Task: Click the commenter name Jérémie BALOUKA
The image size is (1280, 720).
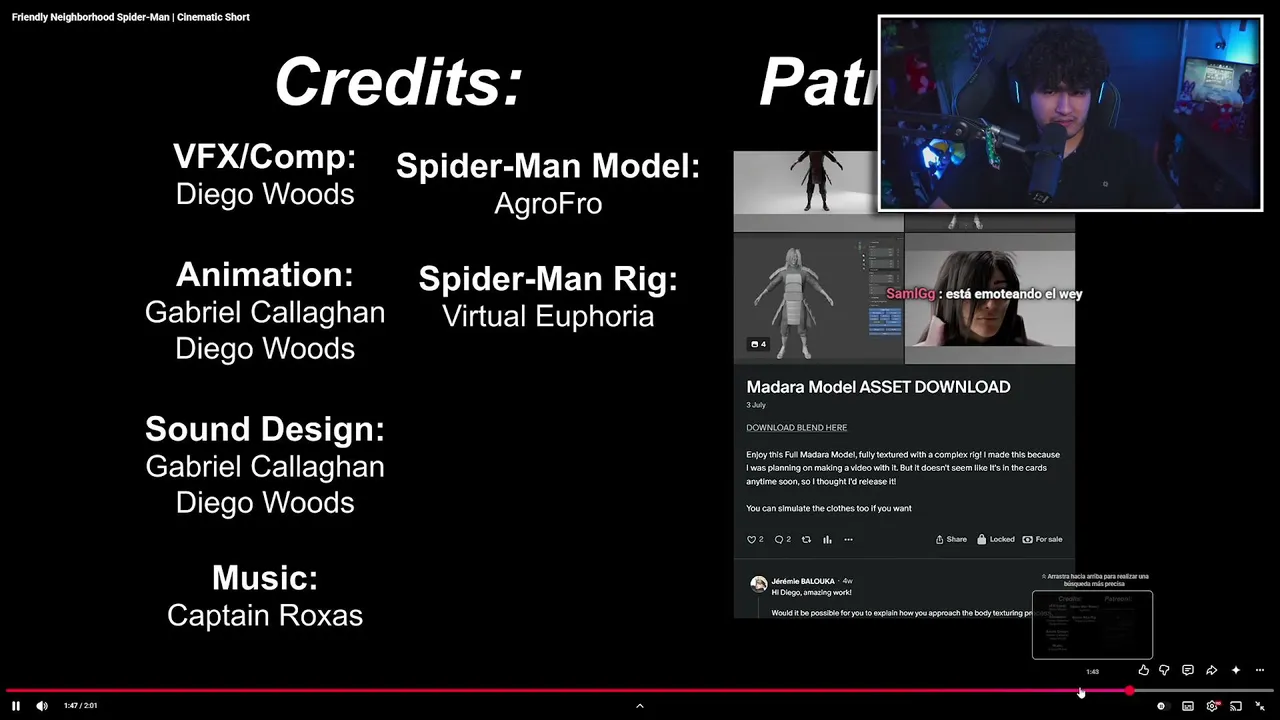Action: [805, 581]
